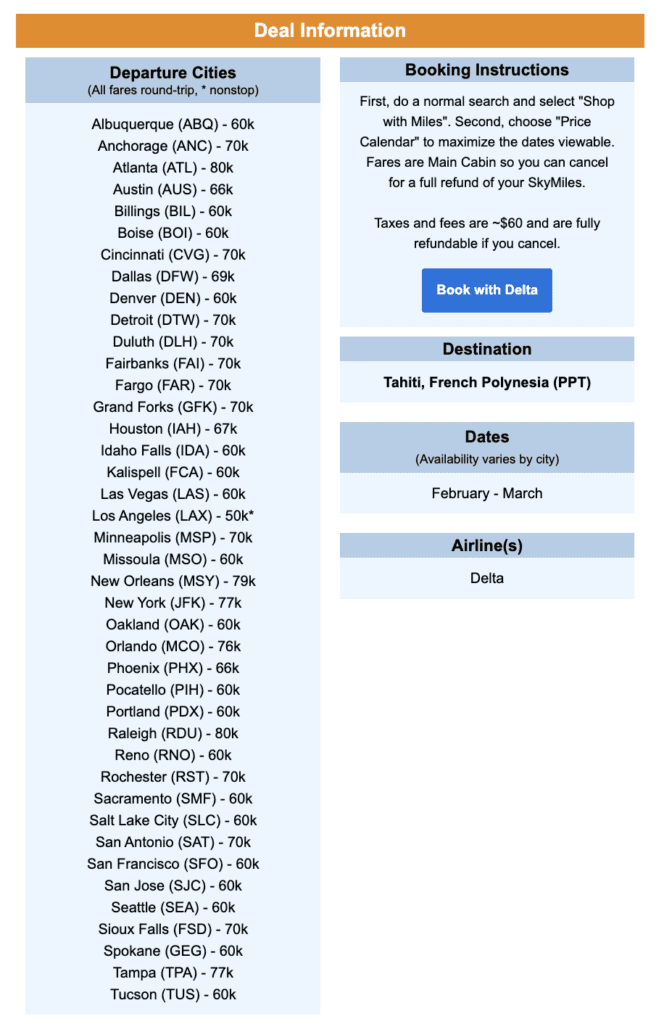Choose the Tampa (TPA) 77k fare
Screen dimensions: 664x1024
pos(172,972)
